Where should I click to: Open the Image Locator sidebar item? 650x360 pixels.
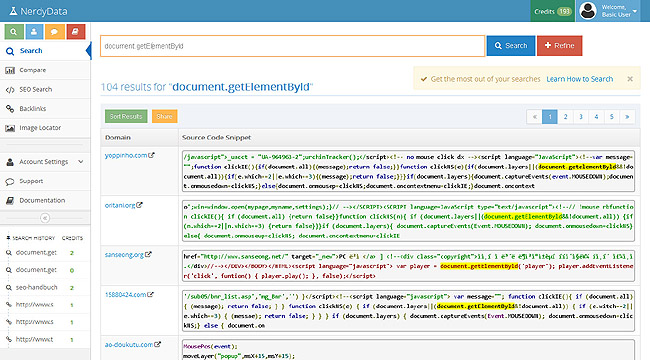click(45, 128)
